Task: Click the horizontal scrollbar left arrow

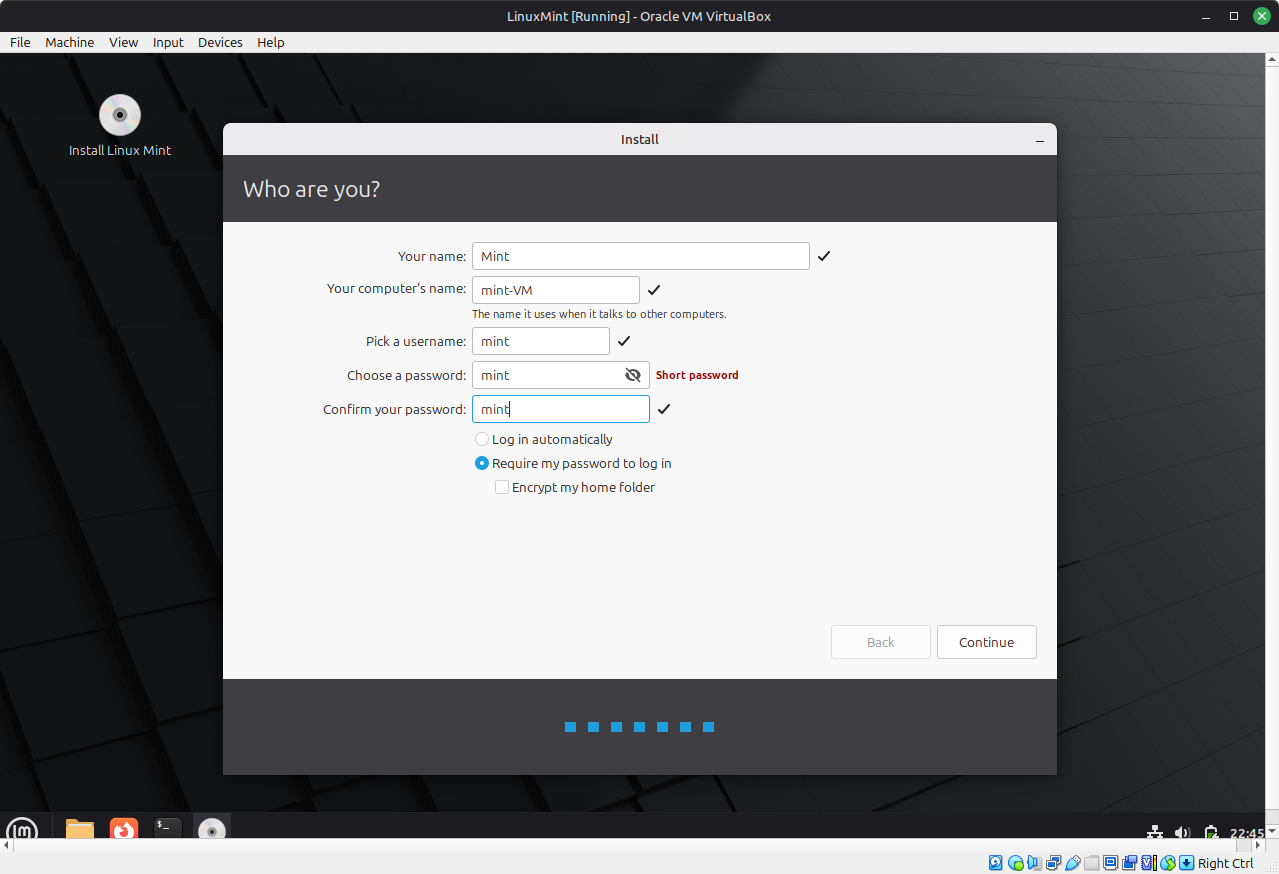Action: (x=6, y=845)
